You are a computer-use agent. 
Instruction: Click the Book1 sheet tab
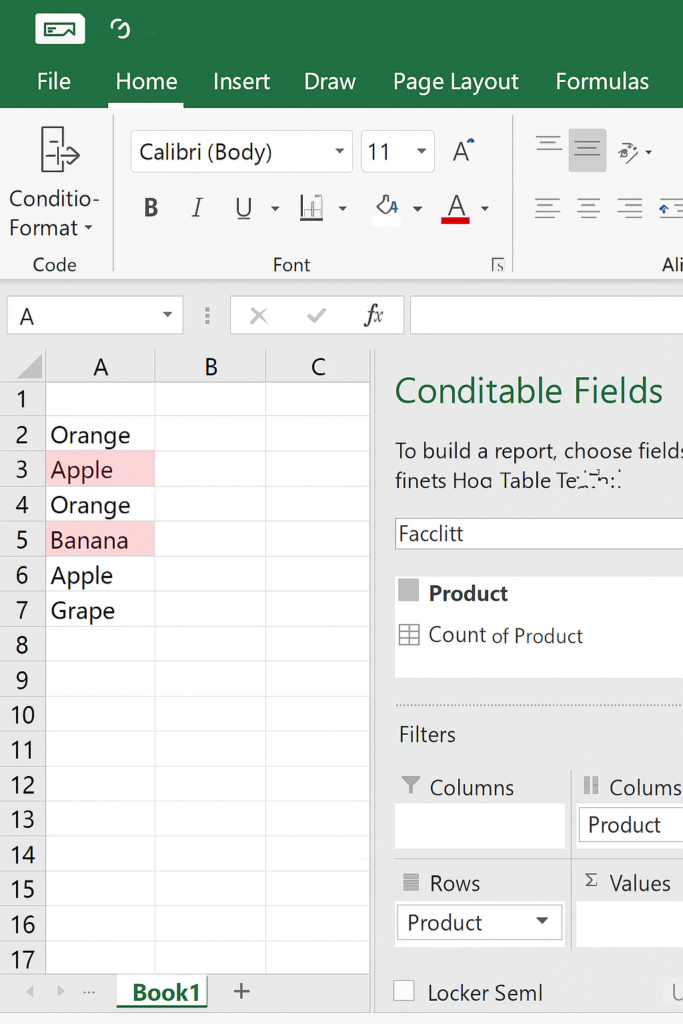pyautogui.click(x=166, y=992)
